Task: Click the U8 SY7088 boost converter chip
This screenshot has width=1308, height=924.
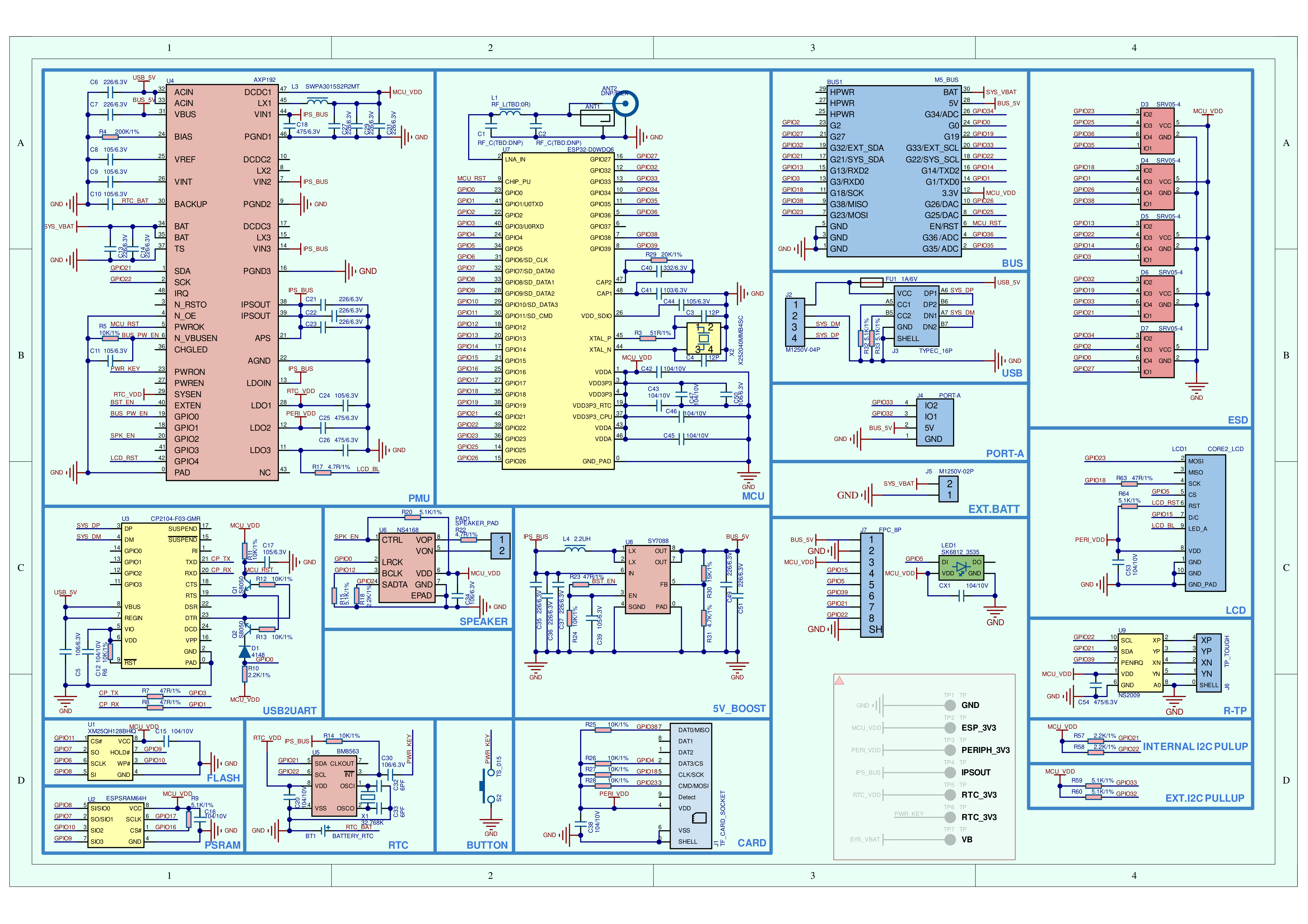Action: click(648, 579)
